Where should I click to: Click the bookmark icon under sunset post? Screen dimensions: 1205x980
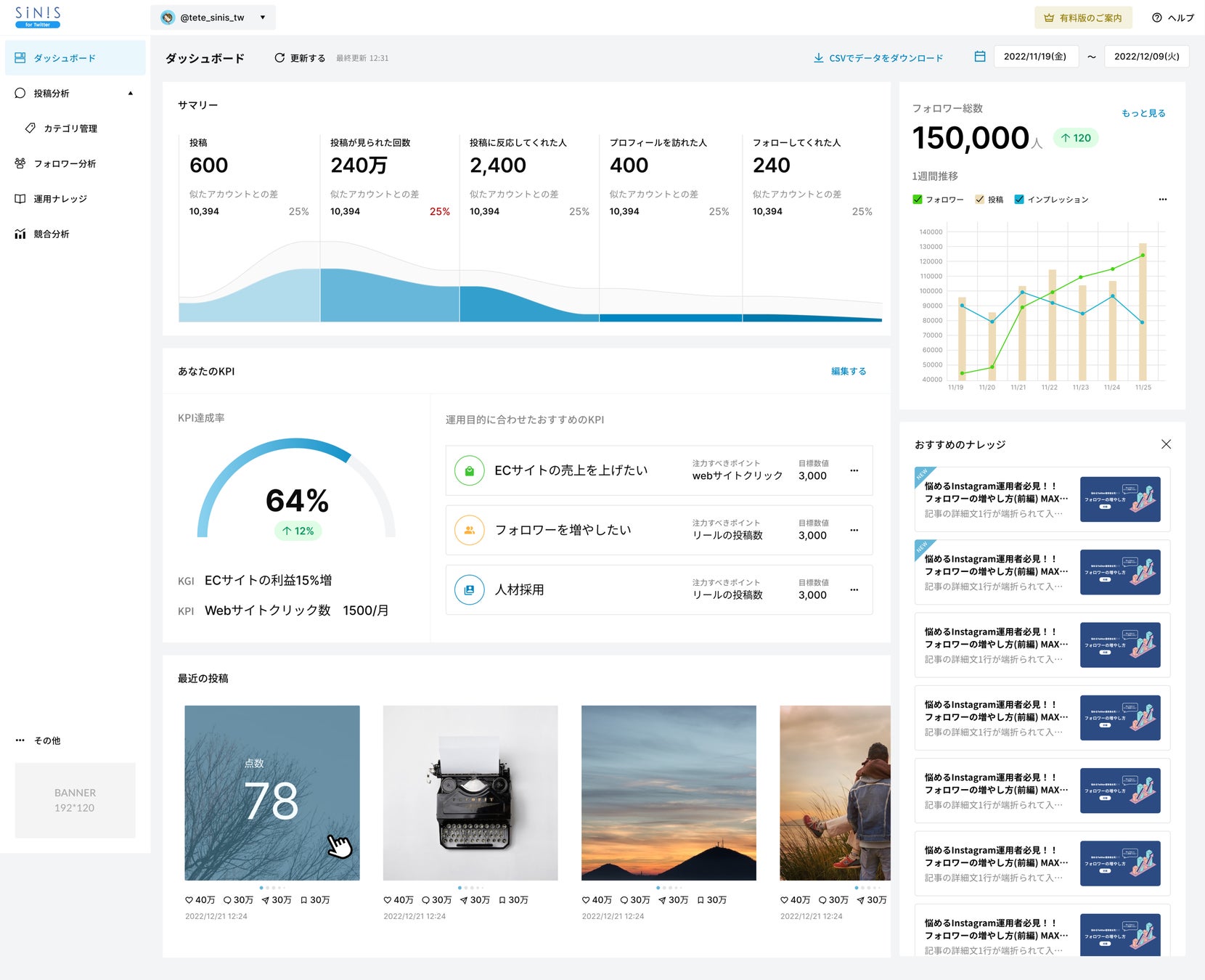tap(700, 900)
